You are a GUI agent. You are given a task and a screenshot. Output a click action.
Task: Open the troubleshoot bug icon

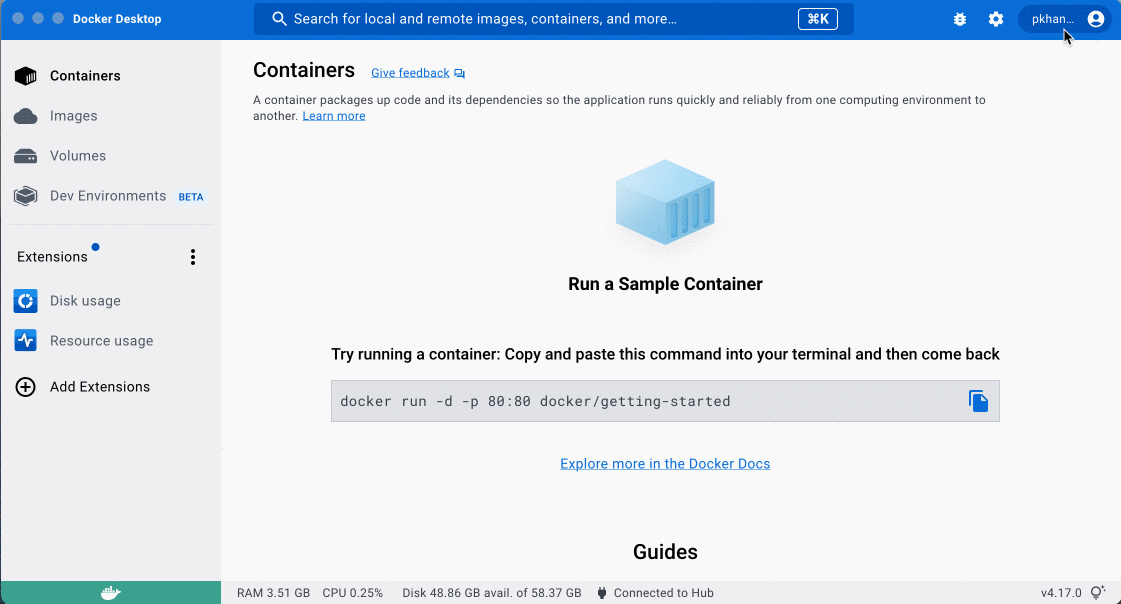tap(960, 19)
